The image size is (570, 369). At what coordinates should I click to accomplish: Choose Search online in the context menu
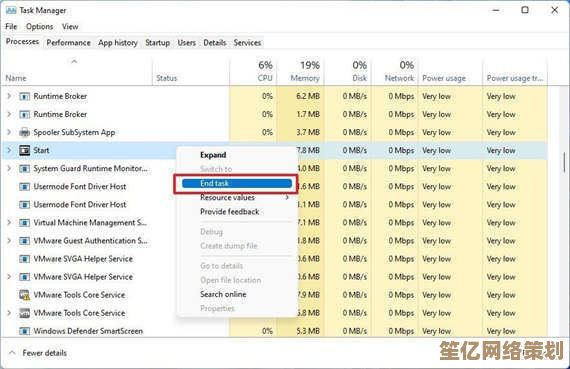[x=223, y=294]
